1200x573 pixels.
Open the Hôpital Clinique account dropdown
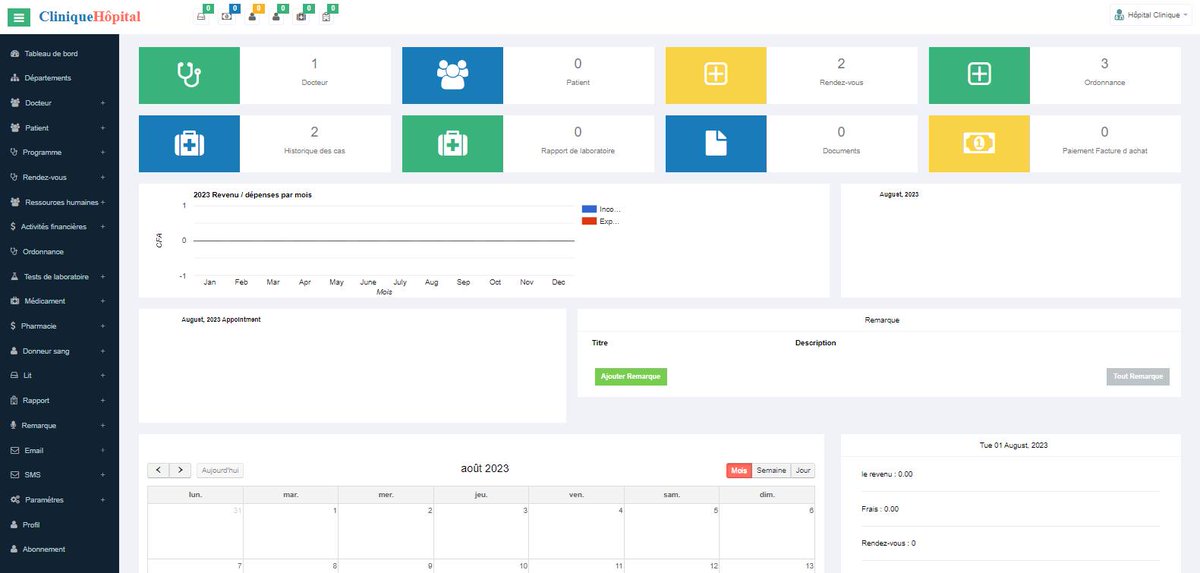(x=1151, y=15)
